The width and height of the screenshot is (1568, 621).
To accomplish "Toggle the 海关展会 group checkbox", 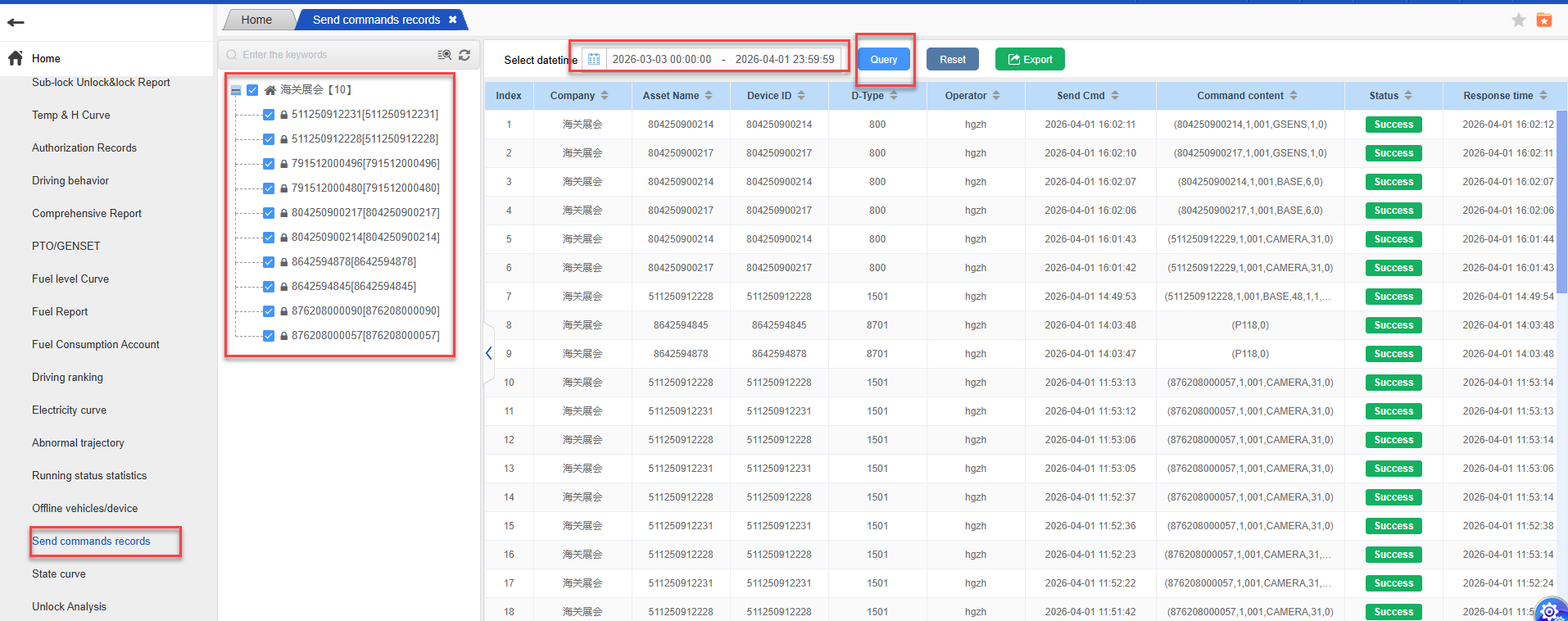I will coord(252,90).
